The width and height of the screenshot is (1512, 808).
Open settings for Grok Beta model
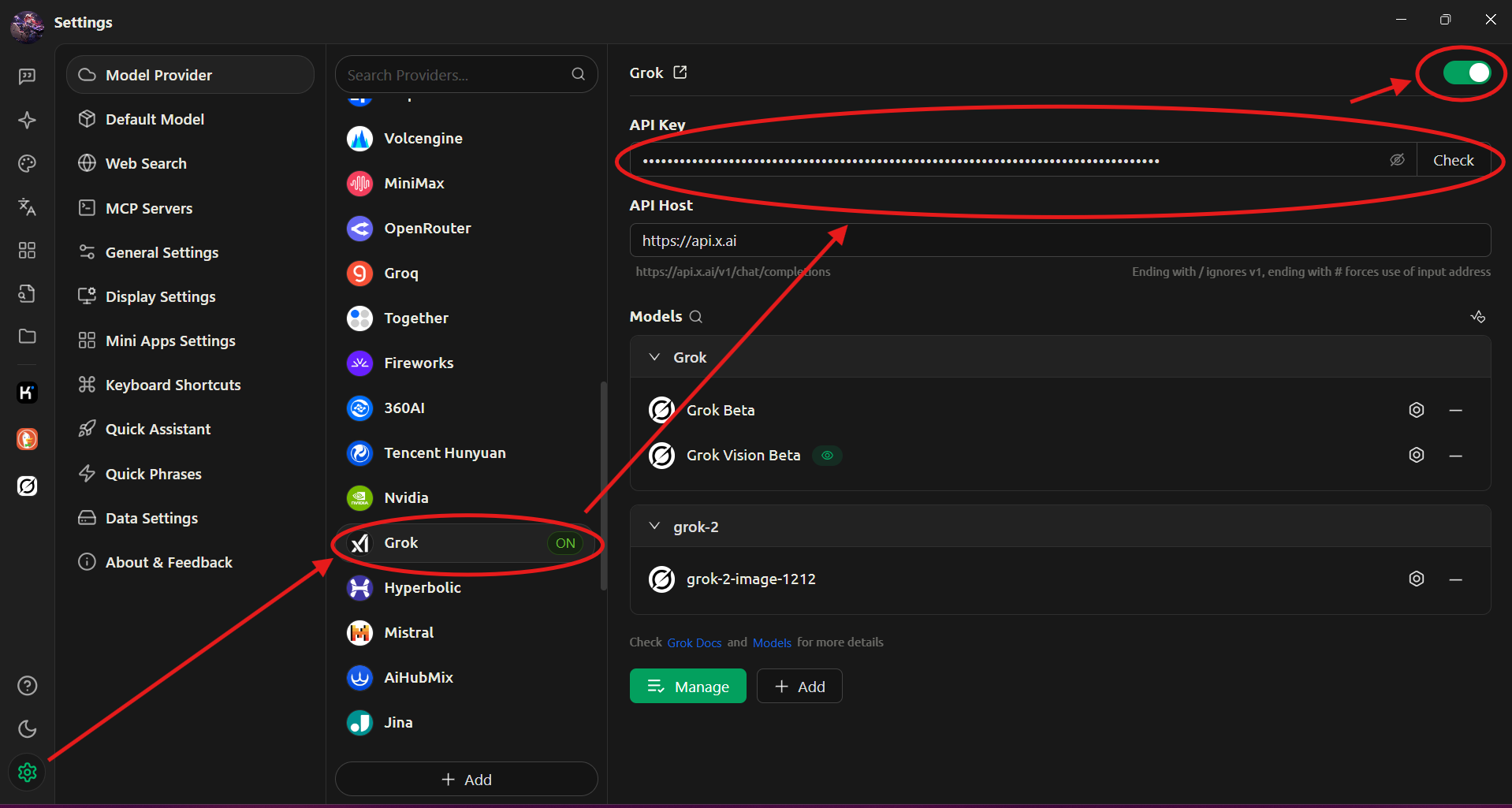click(x=1417, y=410)
